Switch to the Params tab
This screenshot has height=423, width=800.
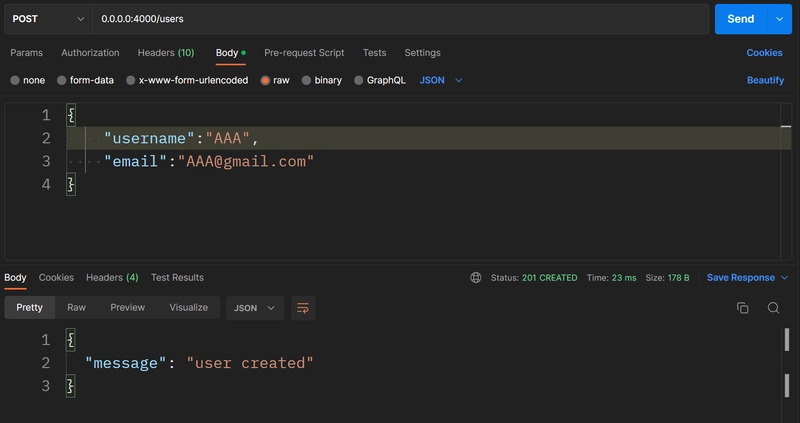[x=27, y=53]
